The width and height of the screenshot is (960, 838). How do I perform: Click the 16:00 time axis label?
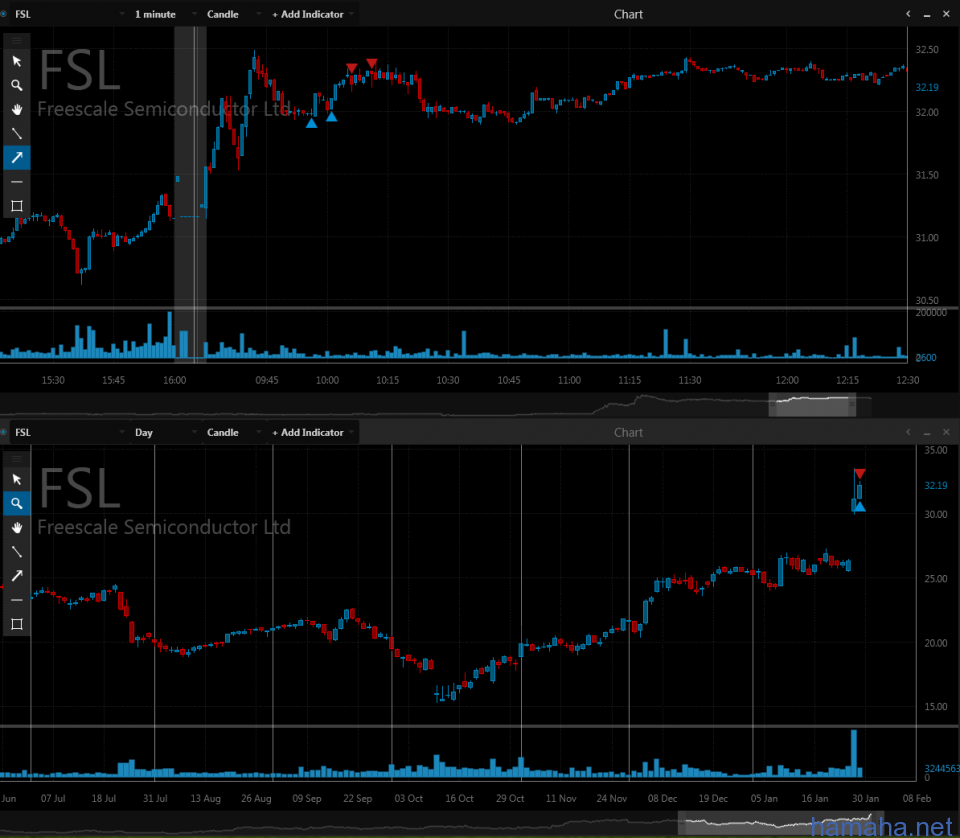[x=174, y=380]
